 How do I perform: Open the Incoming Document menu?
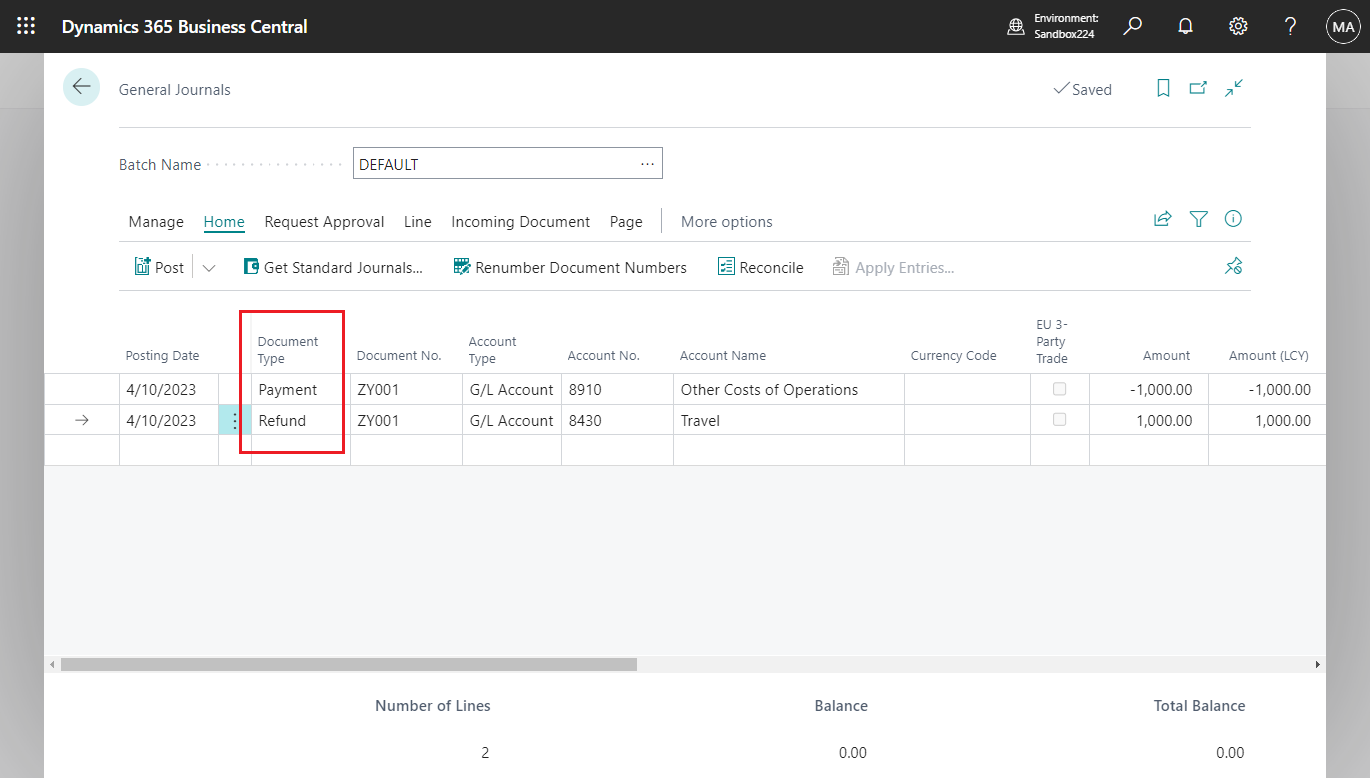pyautogui.click(x=520, y=221)
